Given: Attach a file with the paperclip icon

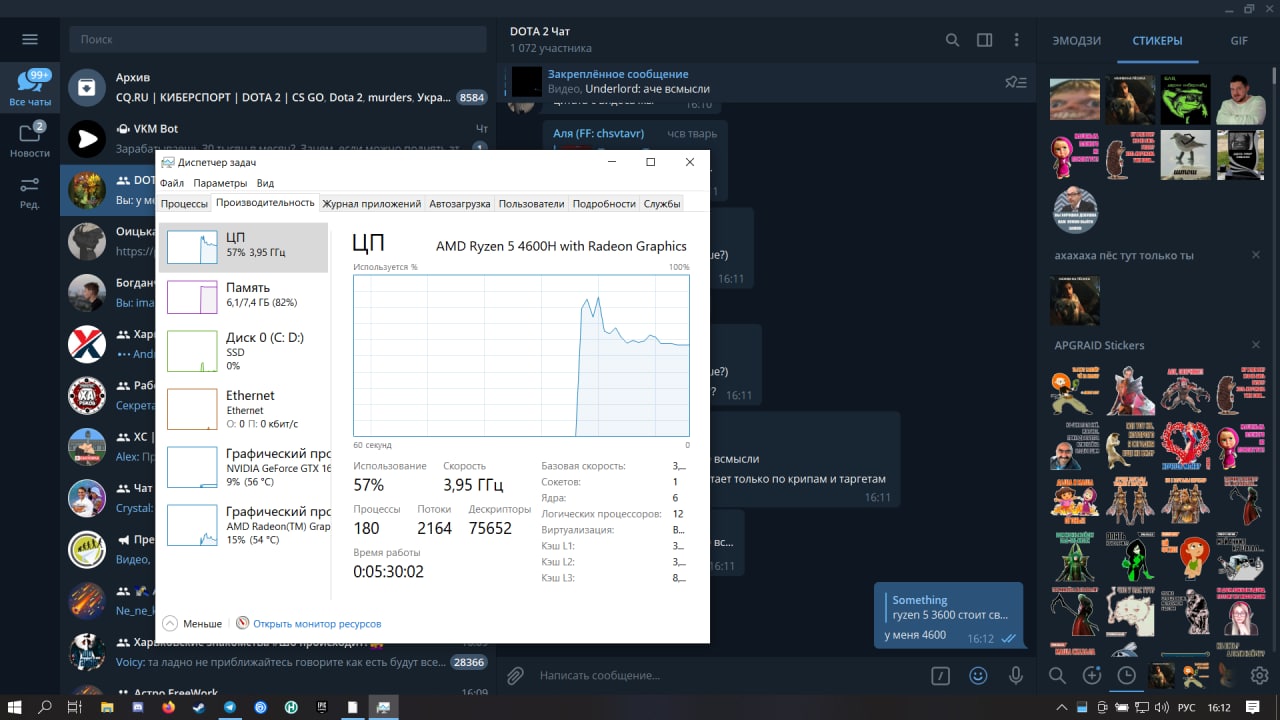Looking at the screenshot, I should 515,676.
